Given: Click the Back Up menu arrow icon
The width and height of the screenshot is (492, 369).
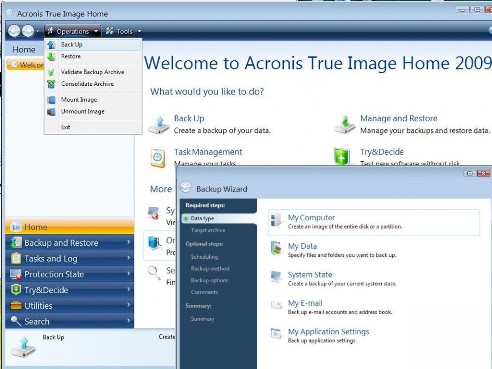Looking at the screenshot, I should (x=51, y=45).
